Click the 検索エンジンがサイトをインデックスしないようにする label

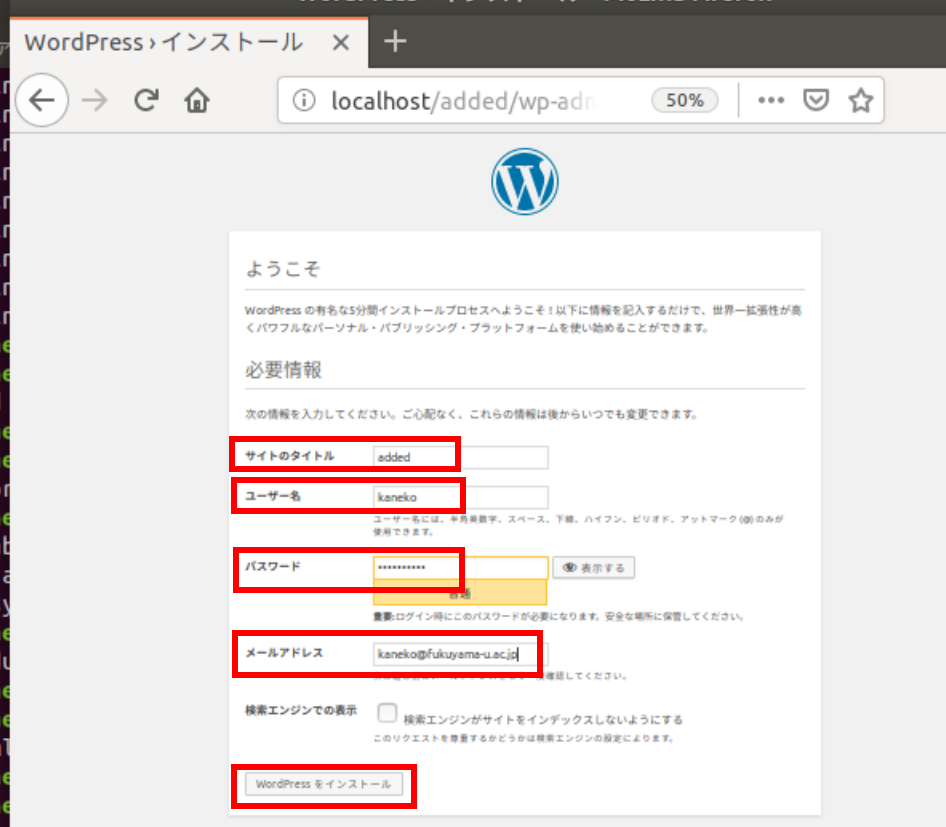point(543,720)
